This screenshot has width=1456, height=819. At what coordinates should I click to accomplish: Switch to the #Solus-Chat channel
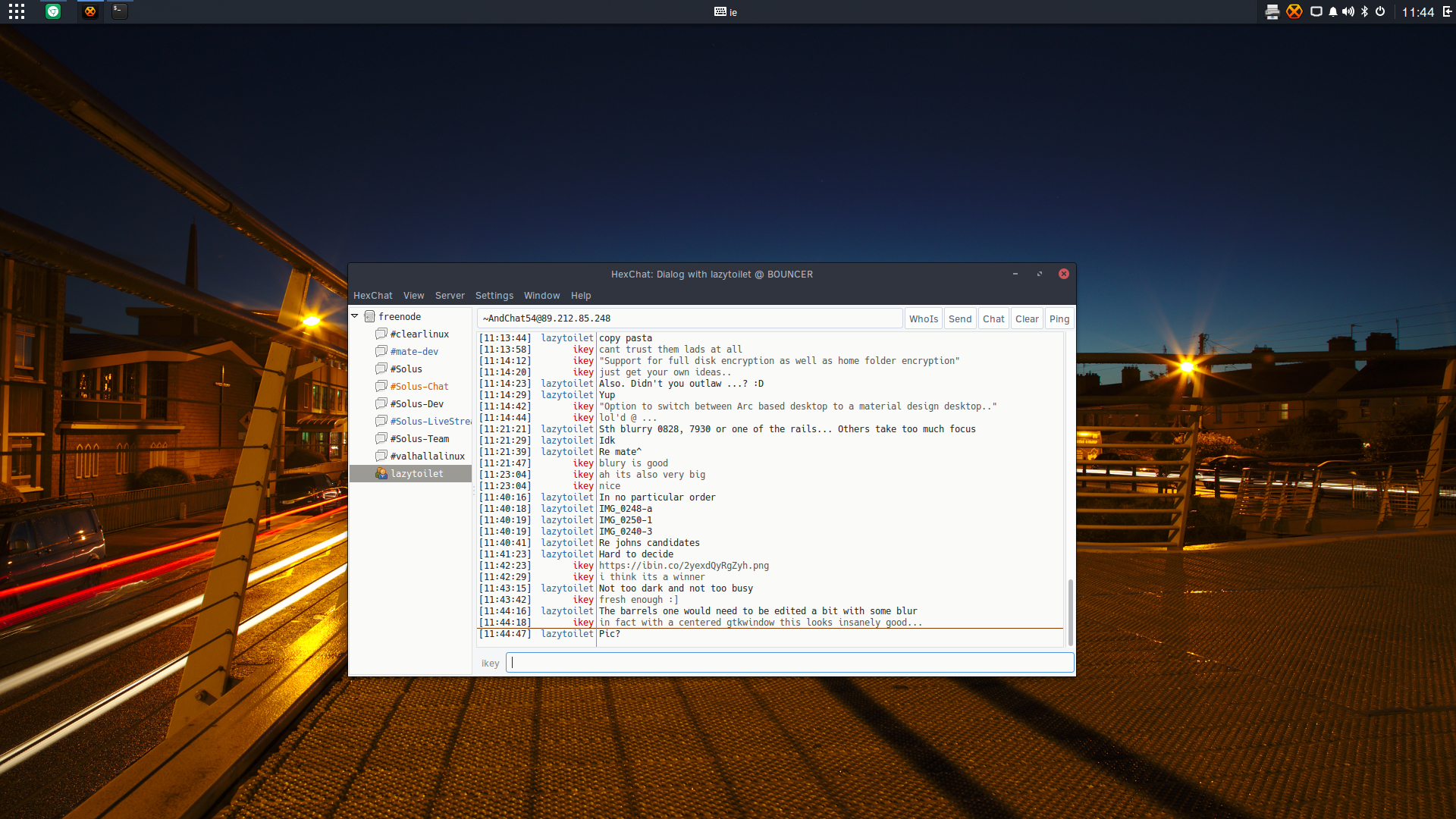[x=419, y=387]
